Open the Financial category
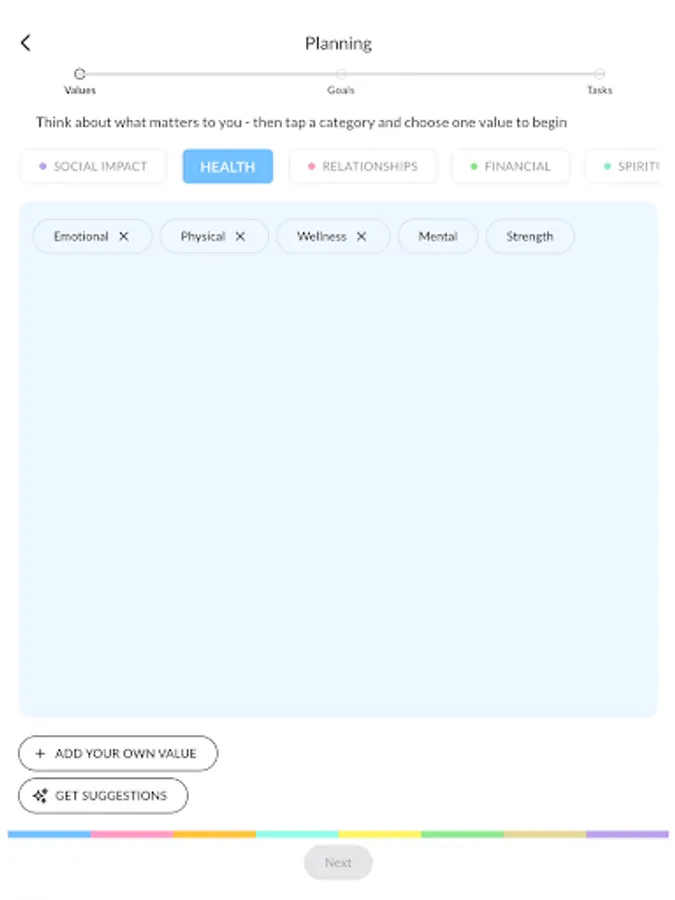675x900 pixels. 511,166
